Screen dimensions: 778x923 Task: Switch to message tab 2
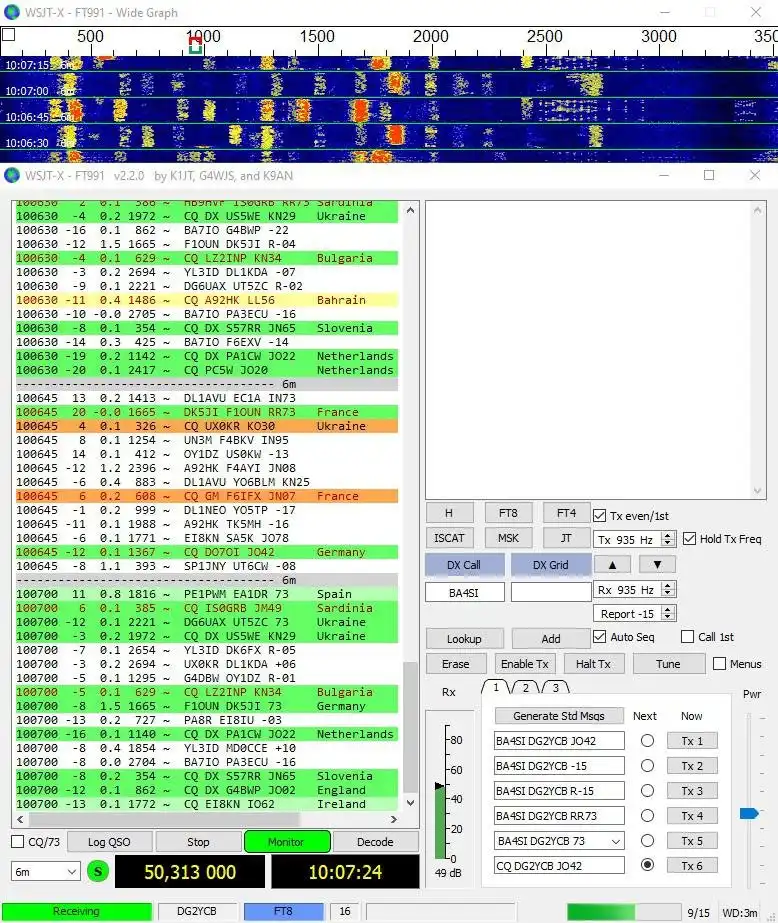point(525,687)
